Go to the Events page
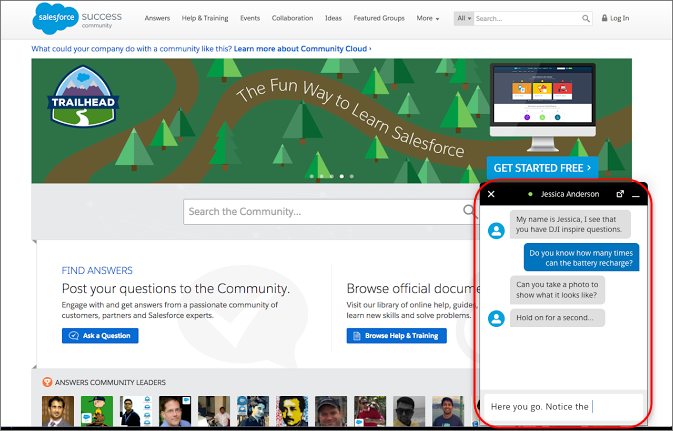The width and height of the screenshot is (673, 431). (x=250, y=18)
